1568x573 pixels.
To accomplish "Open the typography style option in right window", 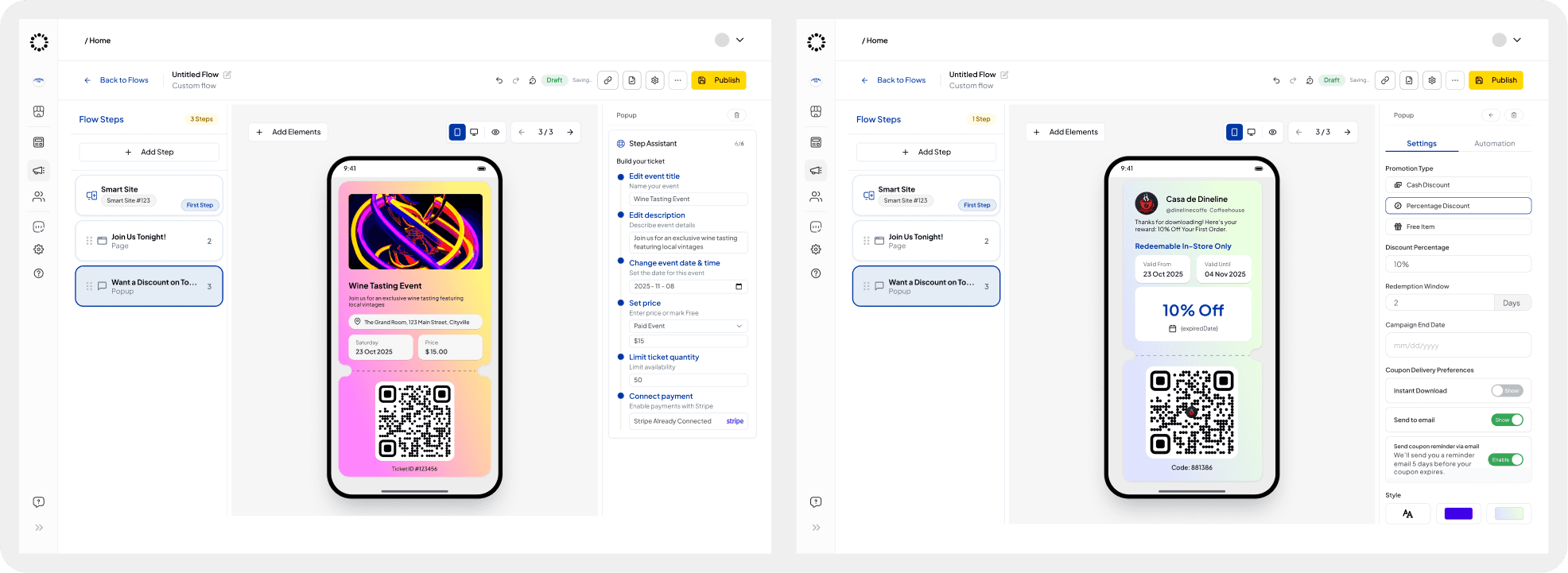I will point(1407,513).
